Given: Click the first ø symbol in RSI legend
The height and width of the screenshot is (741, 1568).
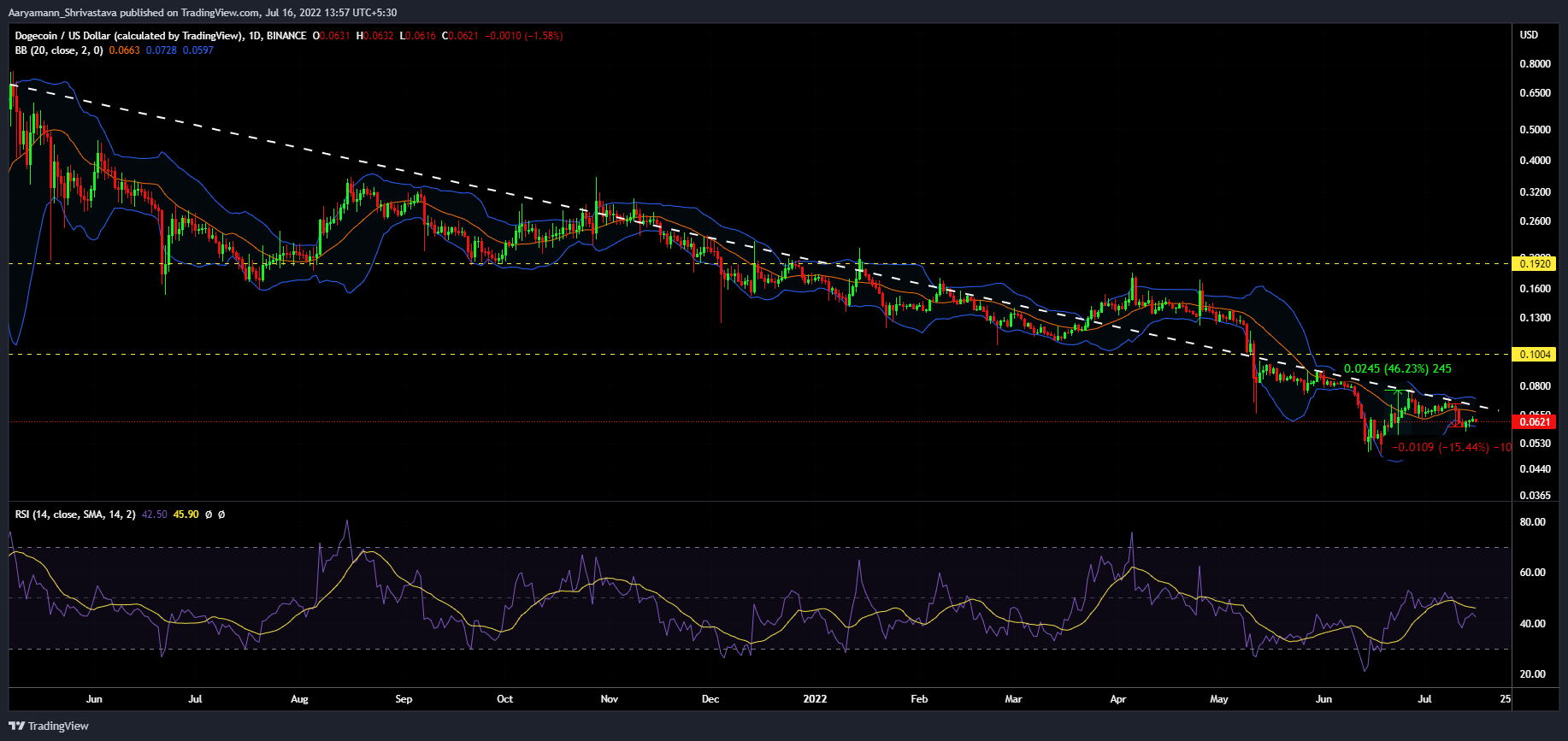Looking at the screenshot, I should tap(208, 515).
